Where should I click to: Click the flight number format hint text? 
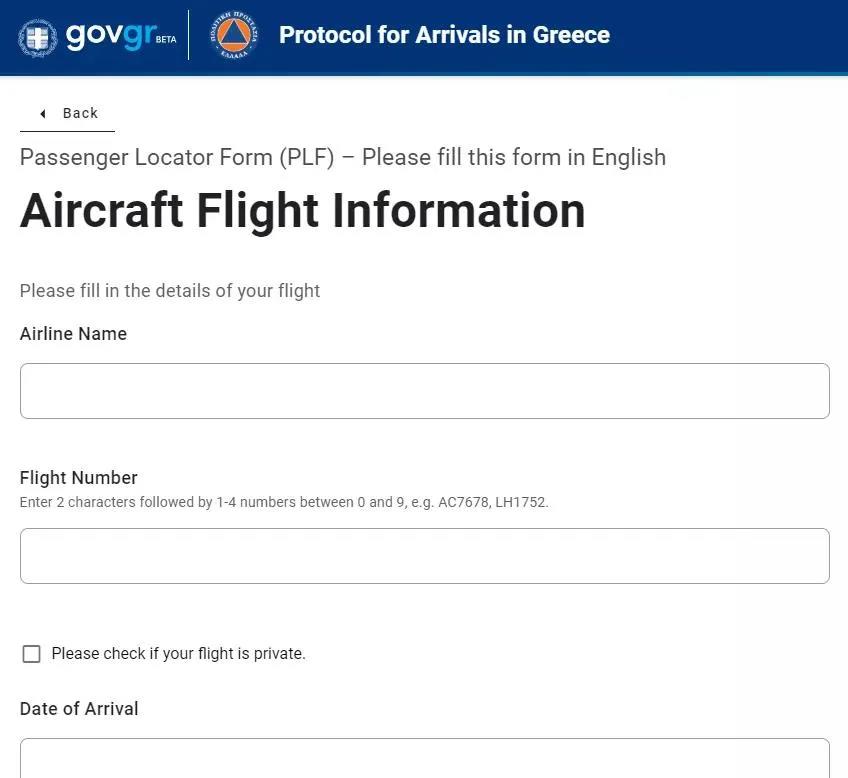[284, 502]
